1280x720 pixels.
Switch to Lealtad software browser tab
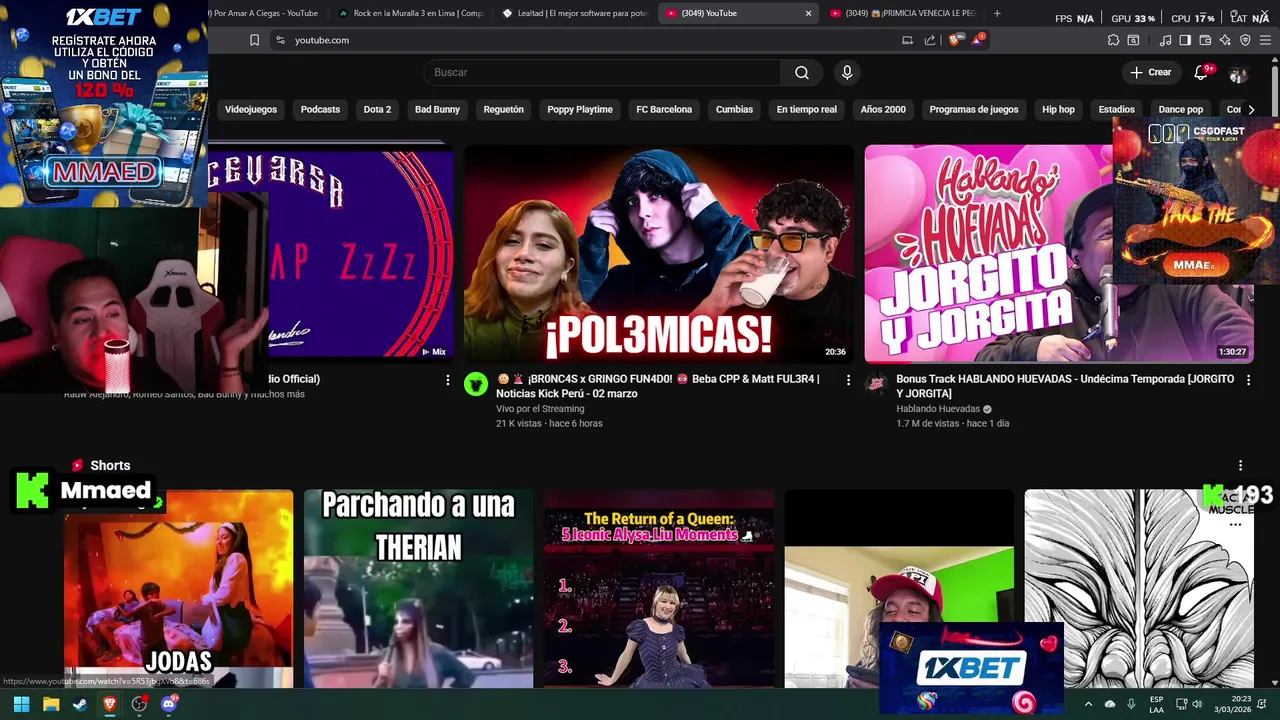tap(575, 13)
